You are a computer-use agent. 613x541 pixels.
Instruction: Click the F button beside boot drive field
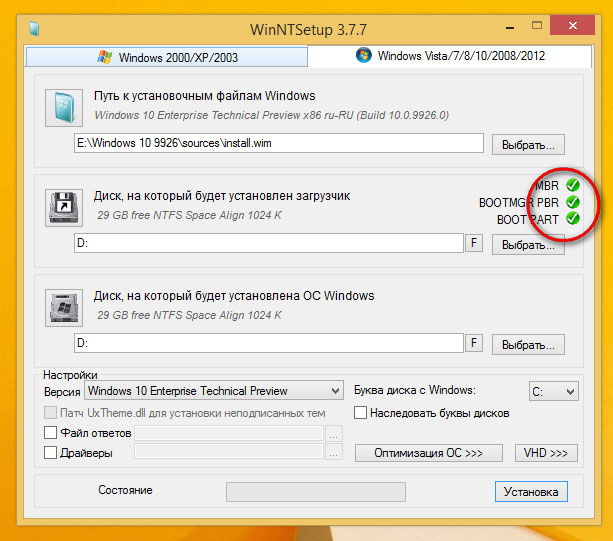coord(474,243)
